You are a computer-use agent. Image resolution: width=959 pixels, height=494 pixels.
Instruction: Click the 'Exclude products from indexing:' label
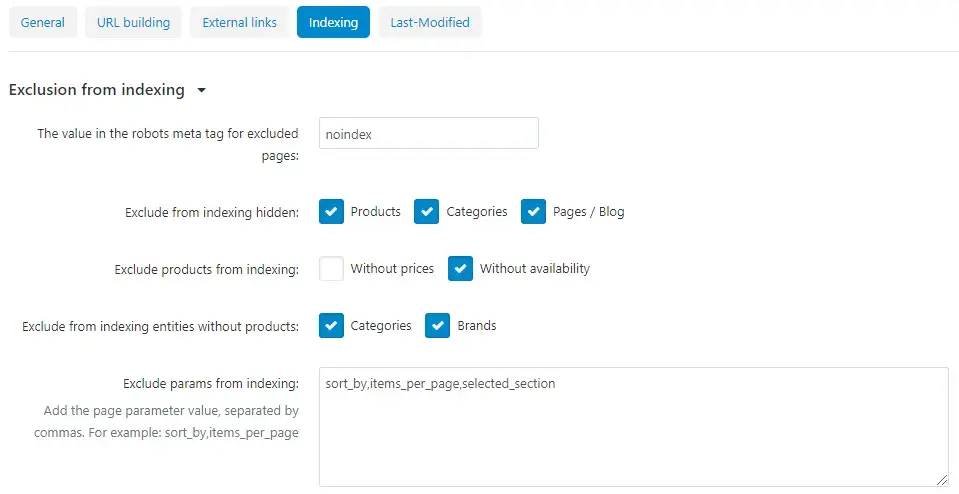pos(206,269)
